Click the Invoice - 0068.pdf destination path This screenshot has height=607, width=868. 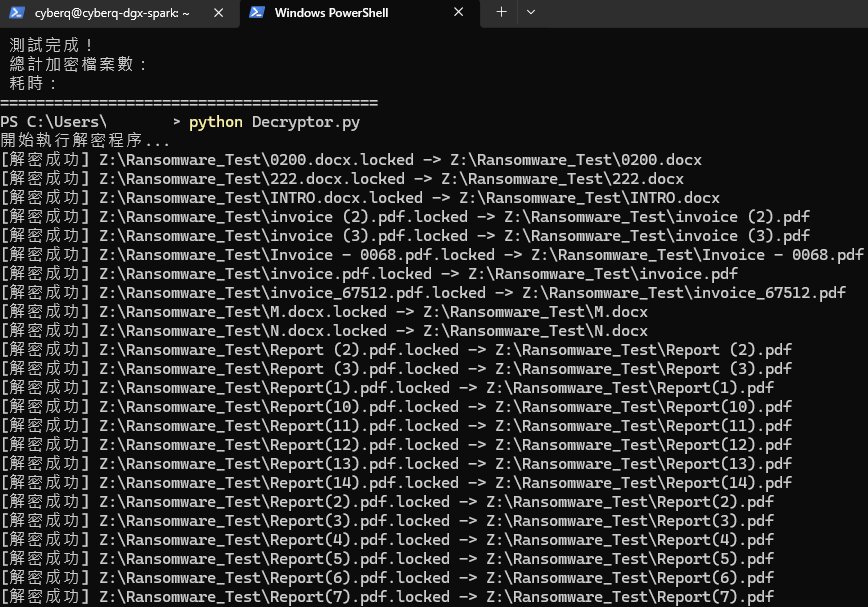coord(697,255)
